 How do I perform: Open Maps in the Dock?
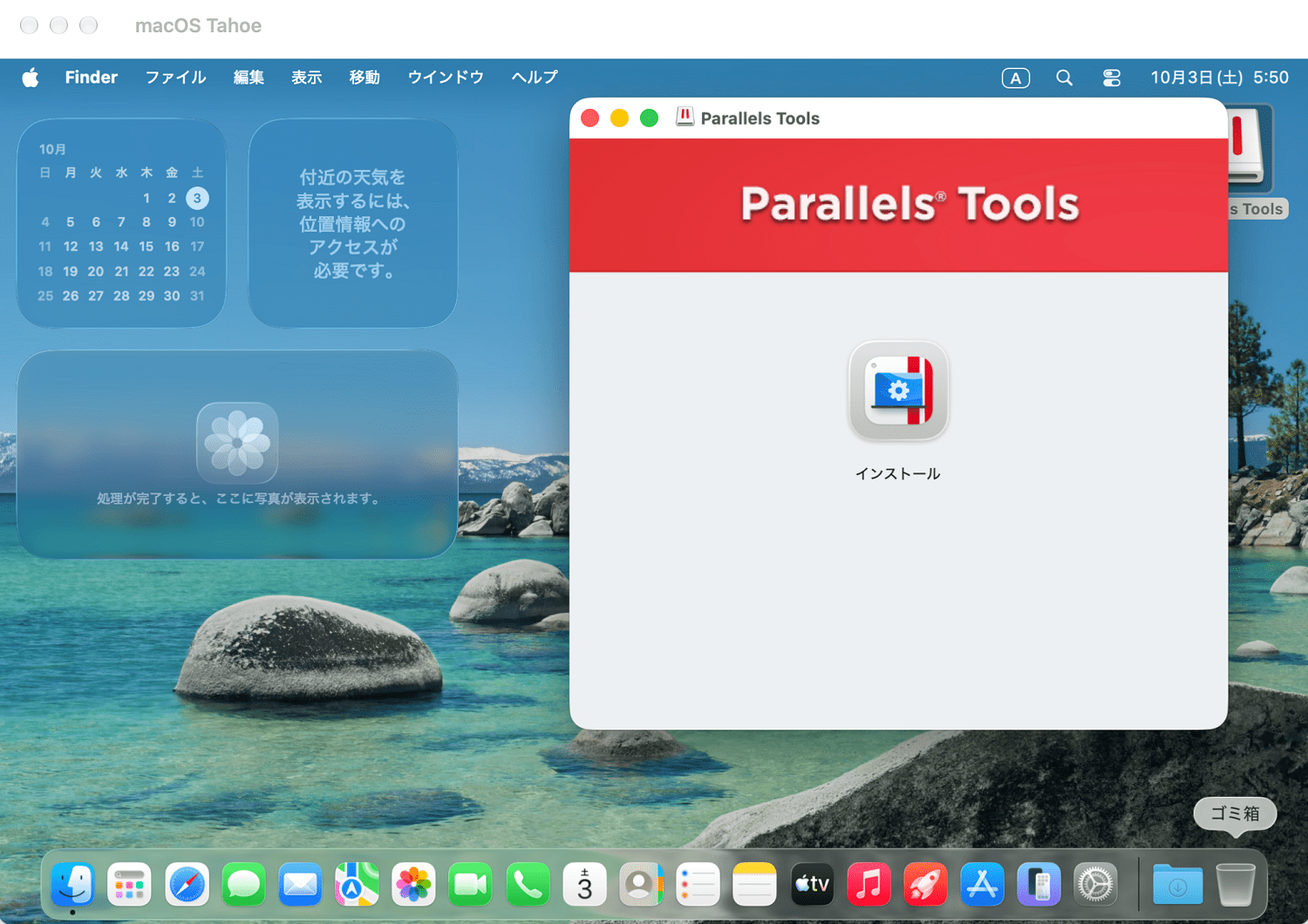pyautogui.click(x=357, y=885)
